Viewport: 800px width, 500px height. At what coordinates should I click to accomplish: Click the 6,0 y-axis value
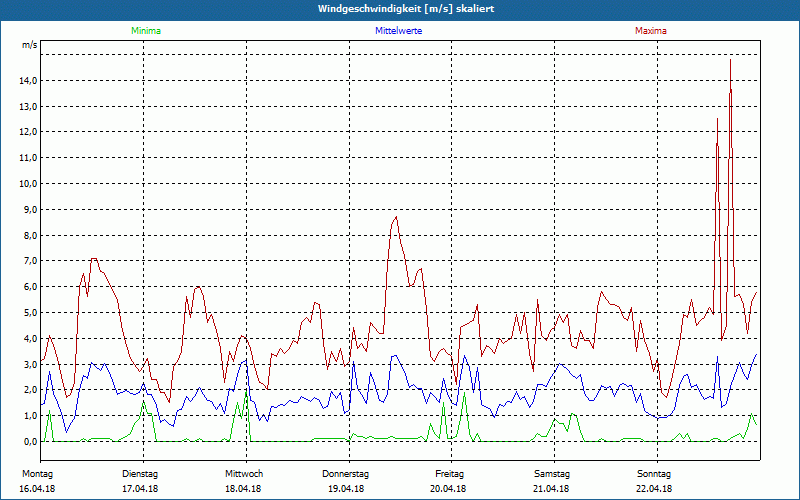31,287
